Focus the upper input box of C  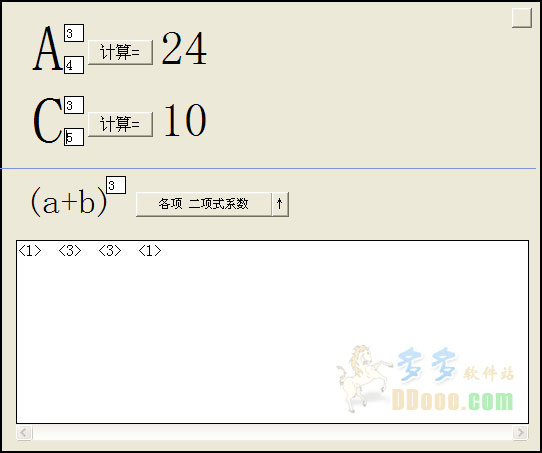tap(74, 105)
